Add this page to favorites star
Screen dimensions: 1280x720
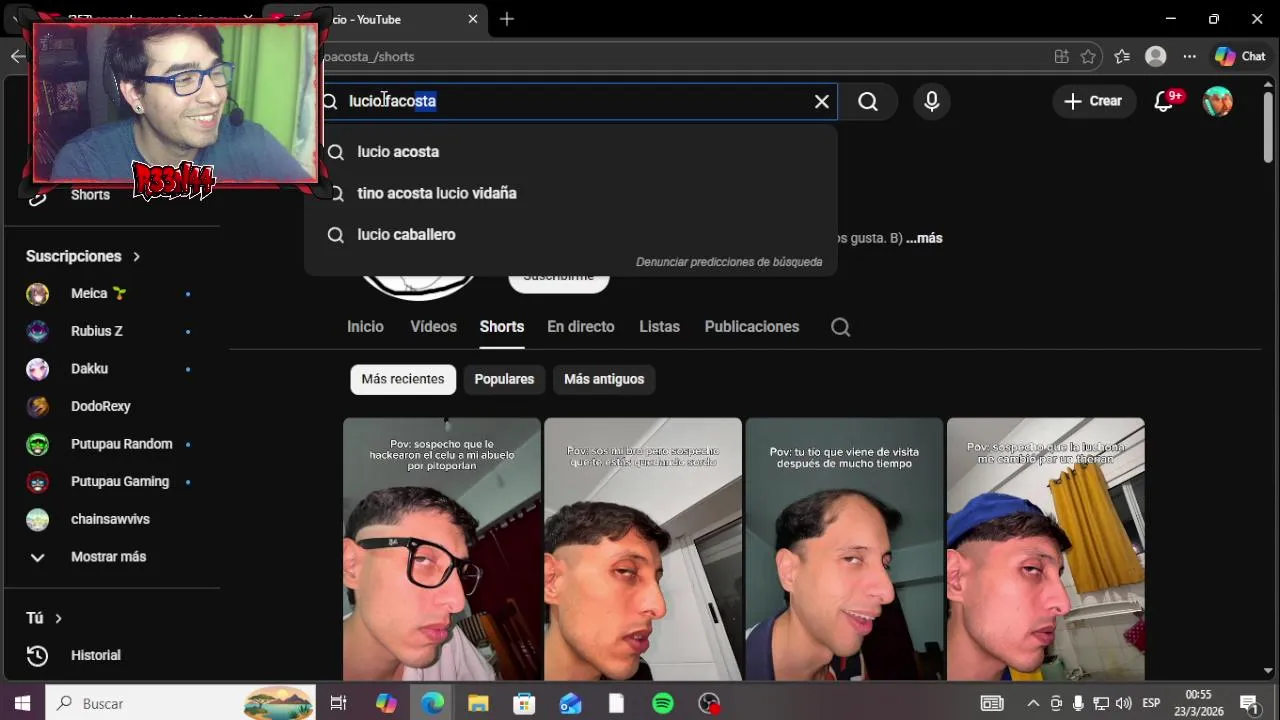(x=1088, y=57)
